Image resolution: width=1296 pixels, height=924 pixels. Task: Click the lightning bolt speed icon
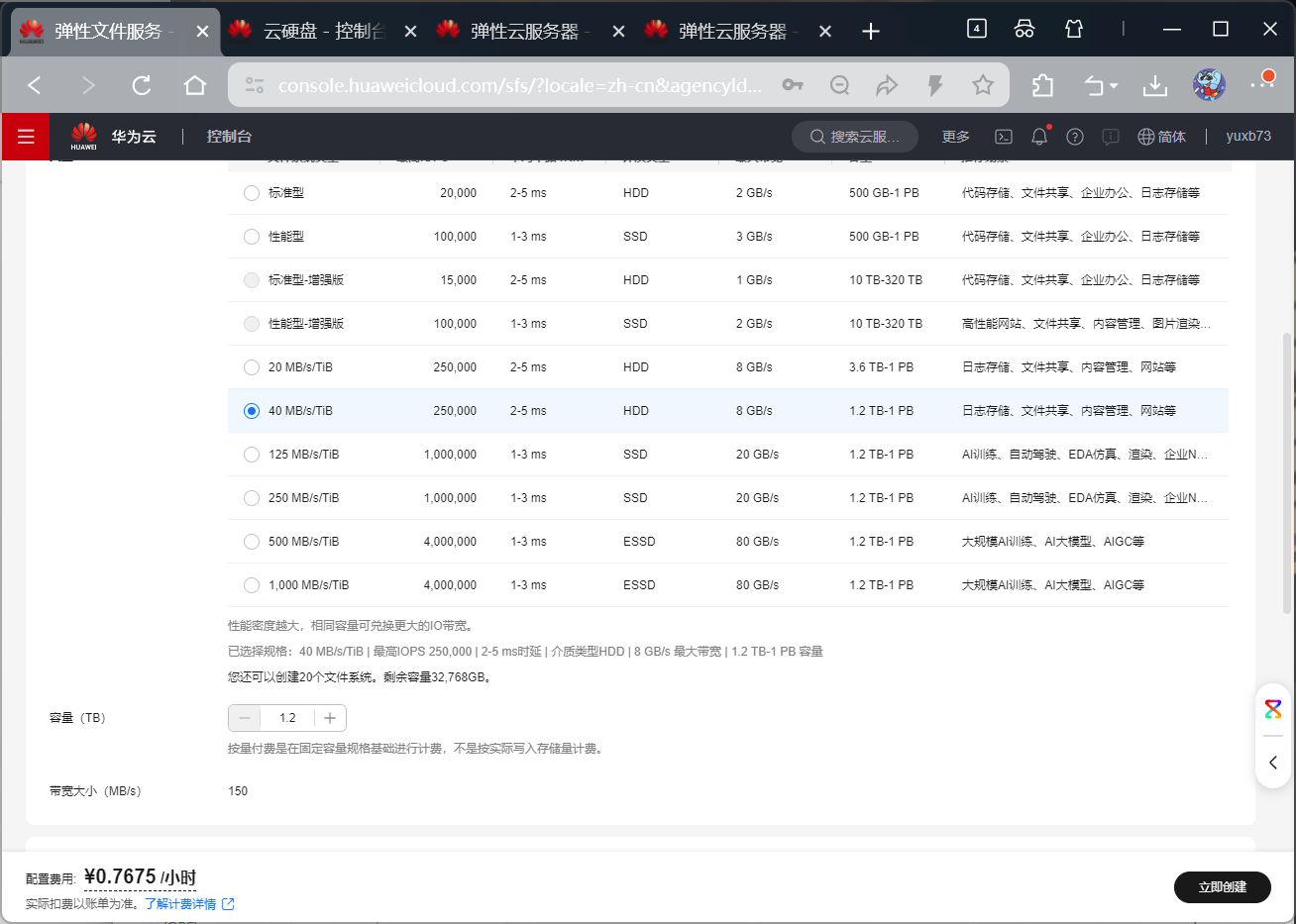tap(934, 85)
